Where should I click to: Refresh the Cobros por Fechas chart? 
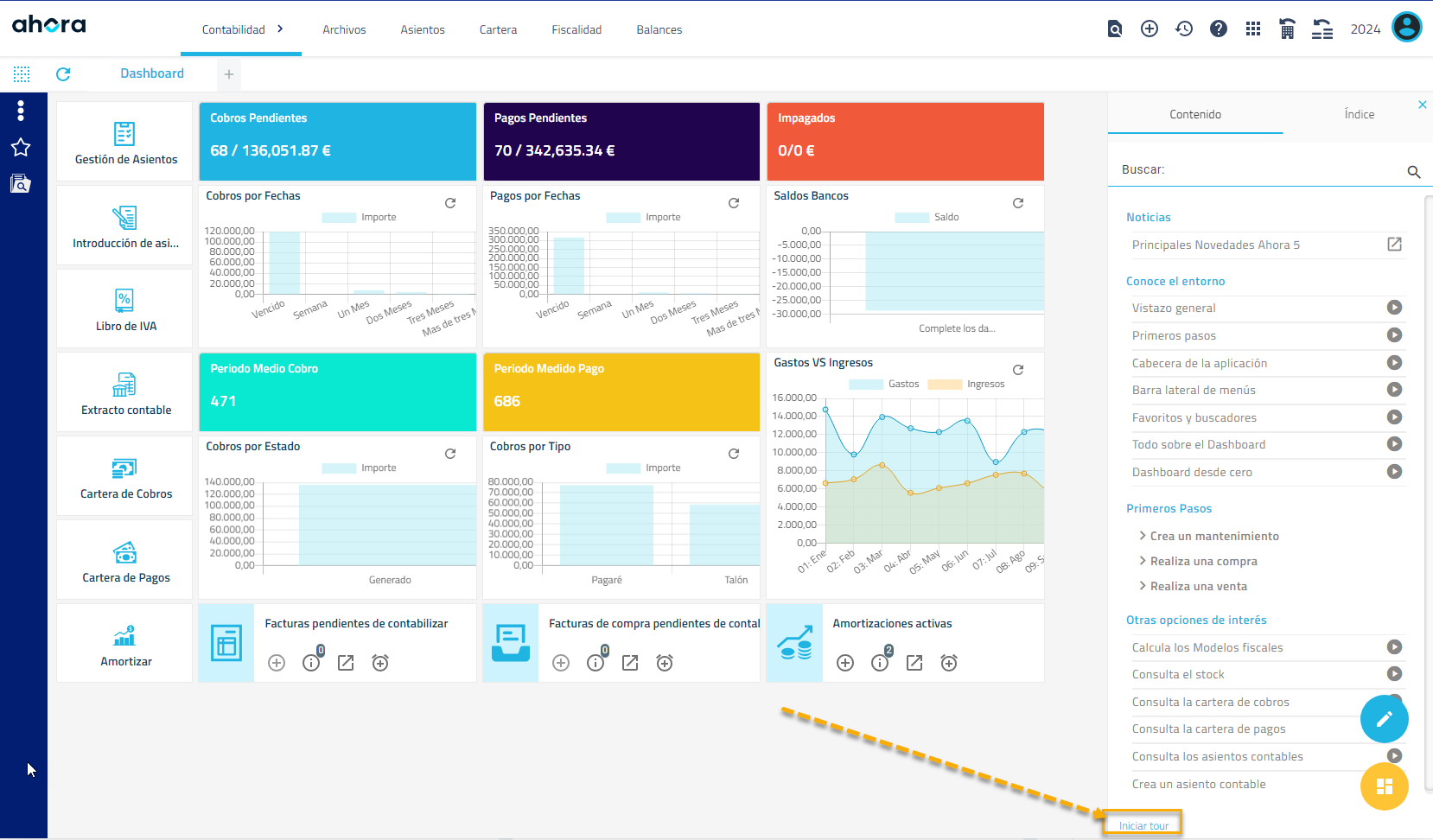pos(450,203)
